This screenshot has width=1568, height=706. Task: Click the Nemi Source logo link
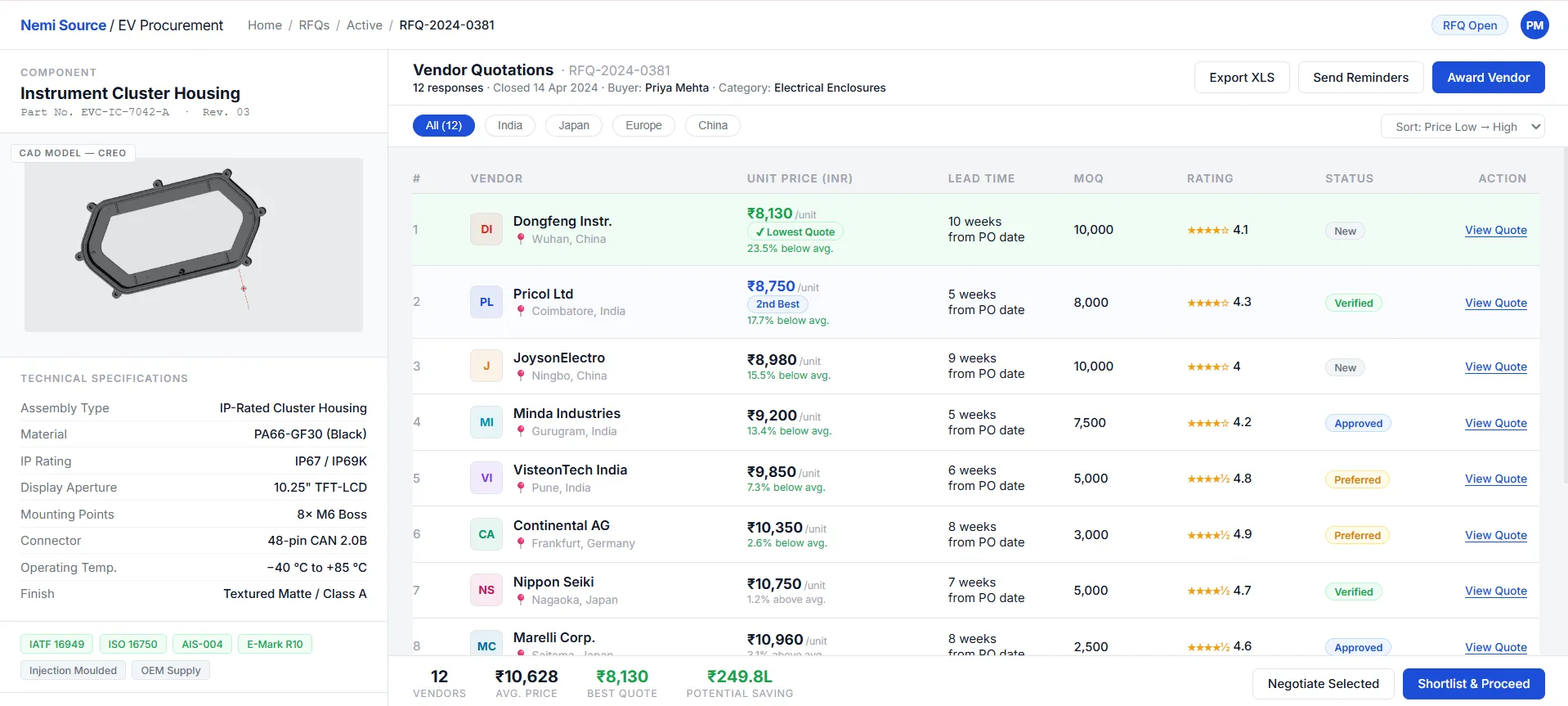click(x=63, y=25)
